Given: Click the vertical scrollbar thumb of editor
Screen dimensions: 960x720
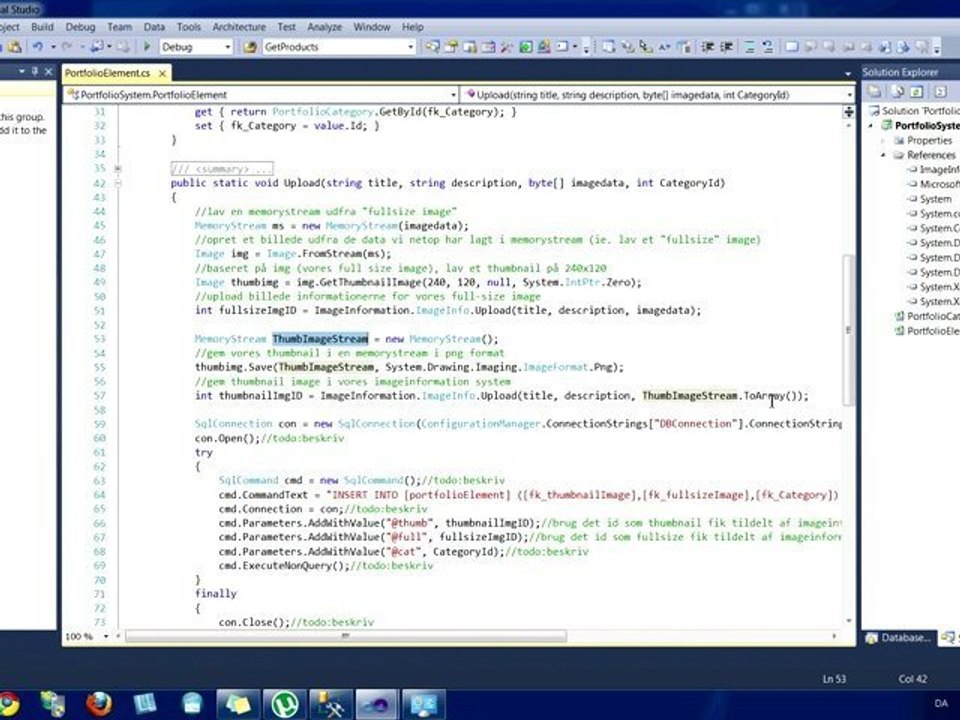Looking at the screenshot, I should (848, 330).
